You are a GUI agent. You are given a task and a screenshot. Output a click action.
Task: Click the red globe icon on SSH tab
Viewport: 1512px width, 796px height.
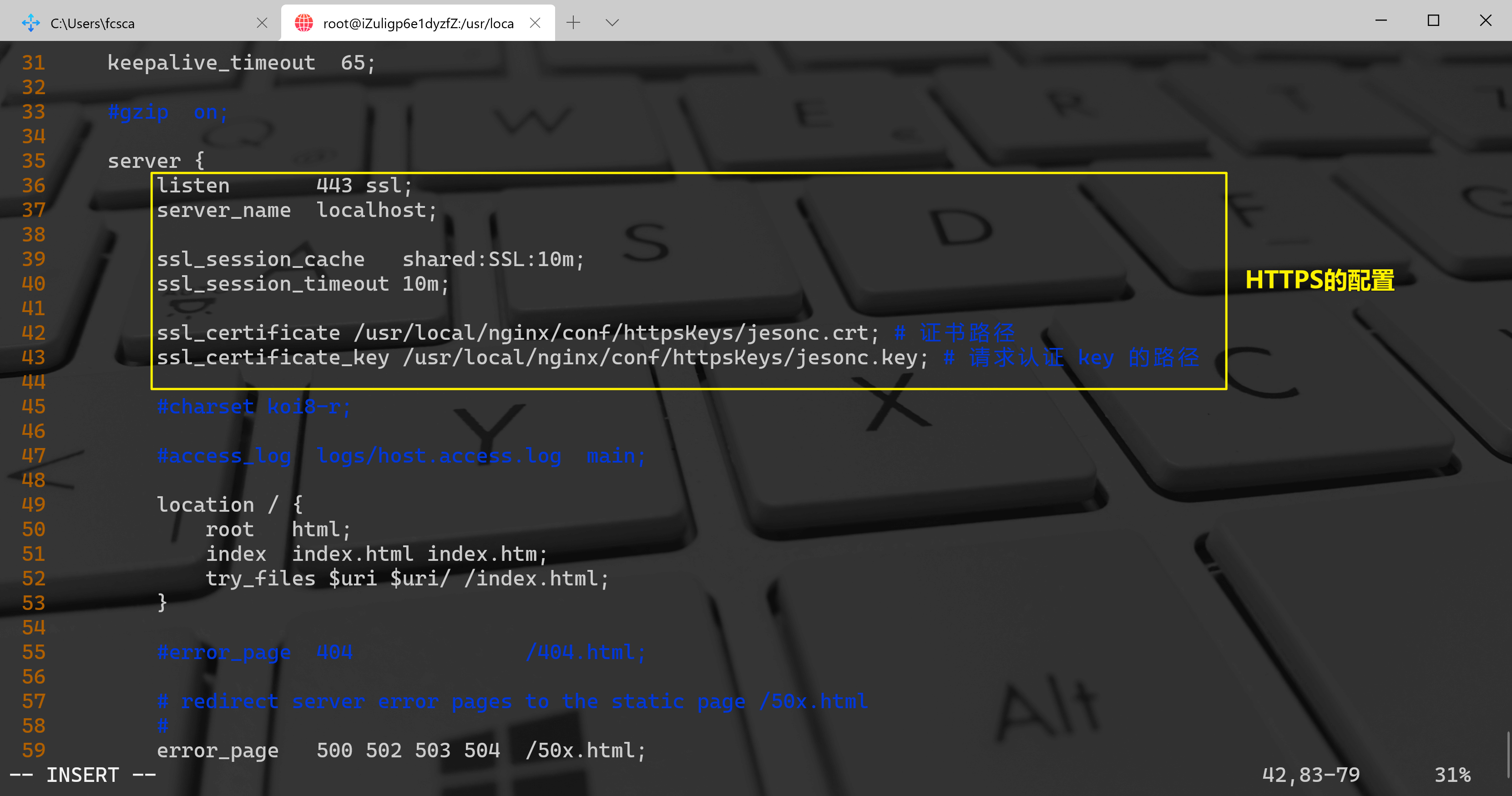click(303, 23)
